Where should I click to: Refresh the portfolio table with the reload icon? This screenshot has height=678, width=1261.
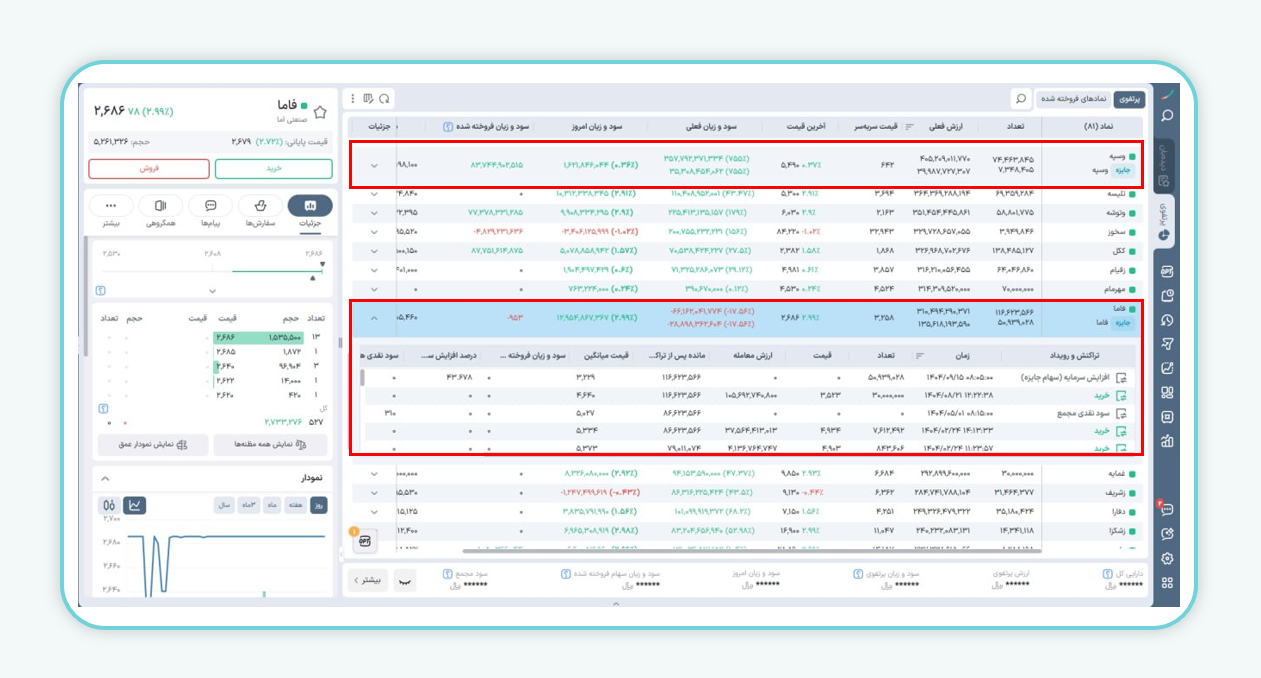384,98
